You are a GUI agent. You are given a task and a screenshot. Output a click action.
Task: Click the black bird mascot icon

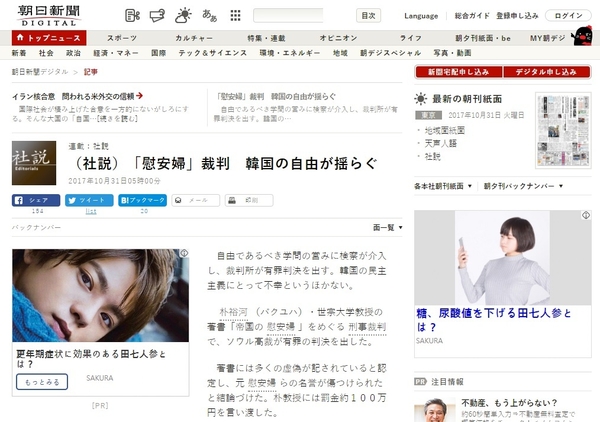point(582,36)
